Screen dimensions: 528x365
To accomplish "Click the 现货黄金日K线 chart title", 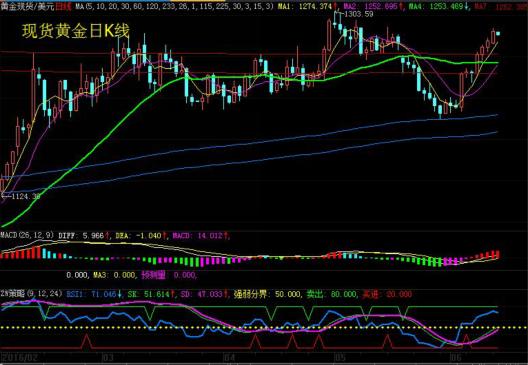I will tap(76, 31).
